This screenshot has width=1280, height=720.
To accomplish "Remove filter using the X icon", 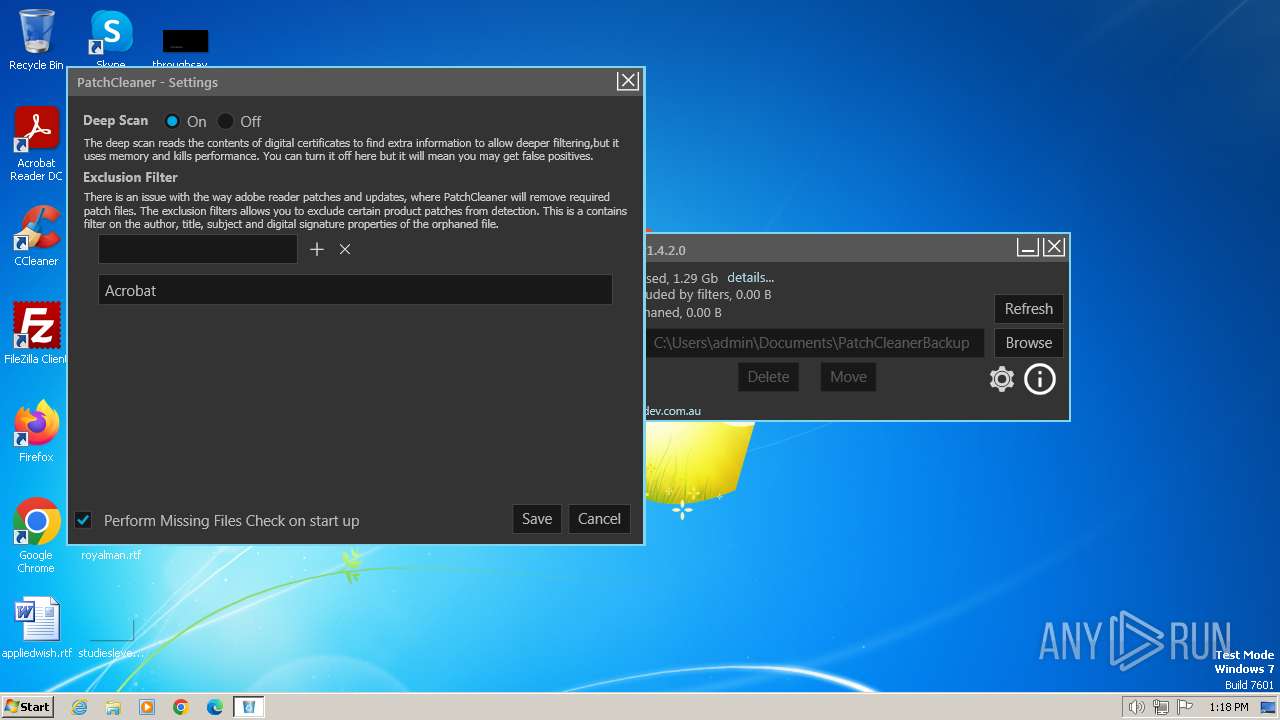I will click(345, 249).
